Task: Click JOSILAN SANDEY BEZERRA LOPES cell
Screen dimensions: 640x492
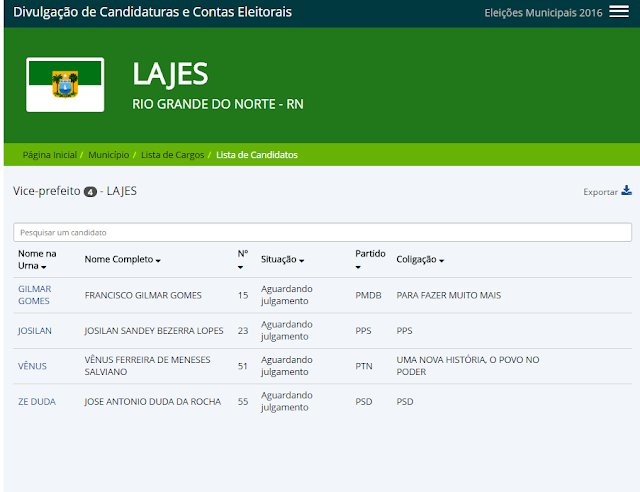Action: 154,330
